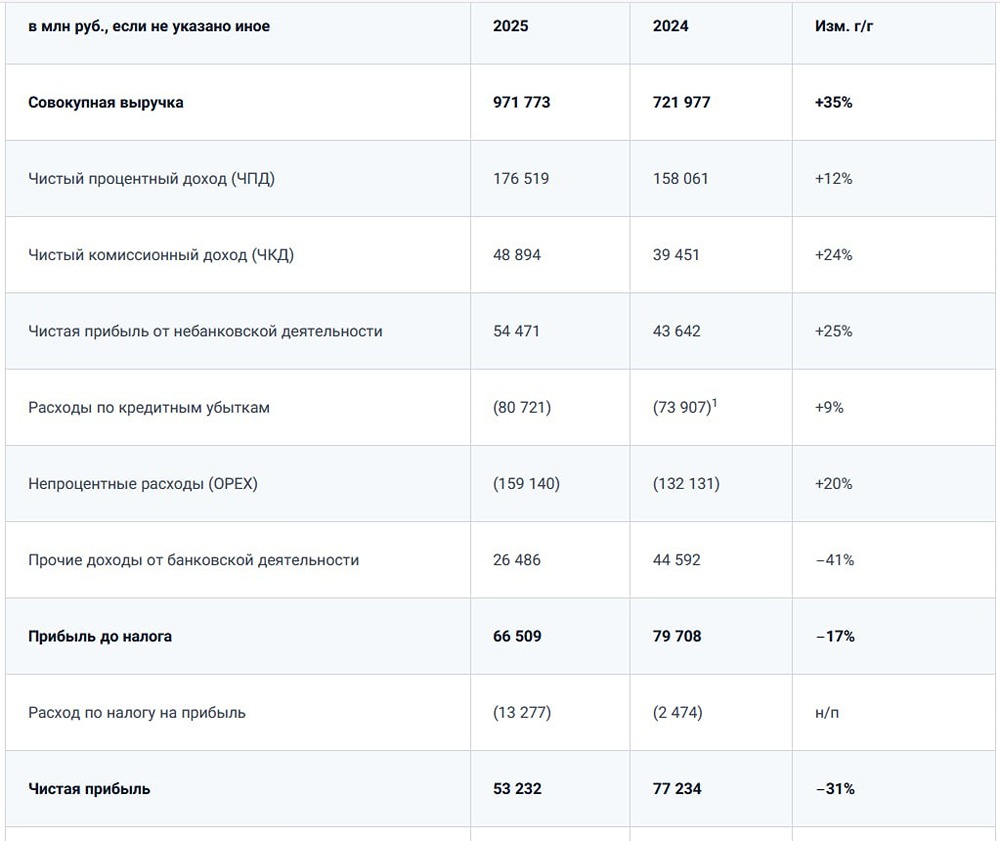Select "Расходы по кредитным убыткам" row label
The image size is (1000, 841).
coord(149,408)
